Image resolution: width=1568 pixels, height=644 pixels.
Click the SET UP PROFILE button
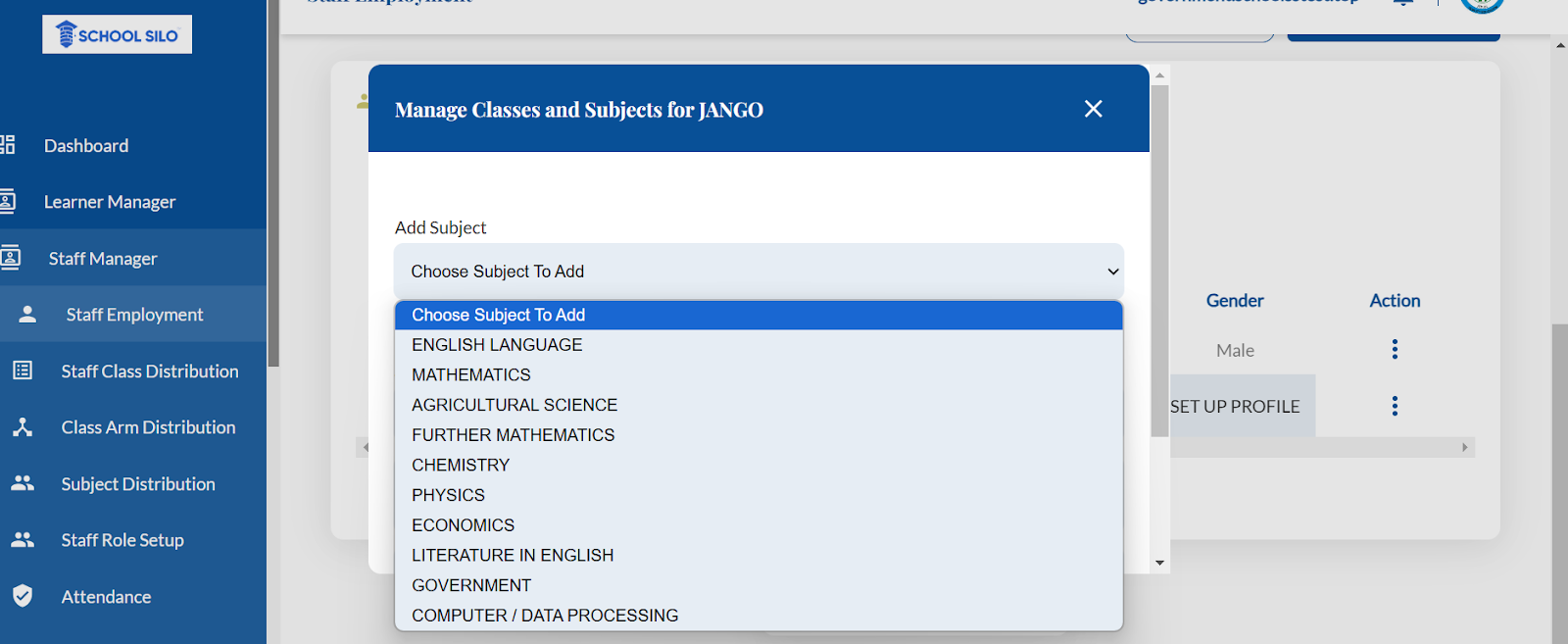[x=1235, y=406]
